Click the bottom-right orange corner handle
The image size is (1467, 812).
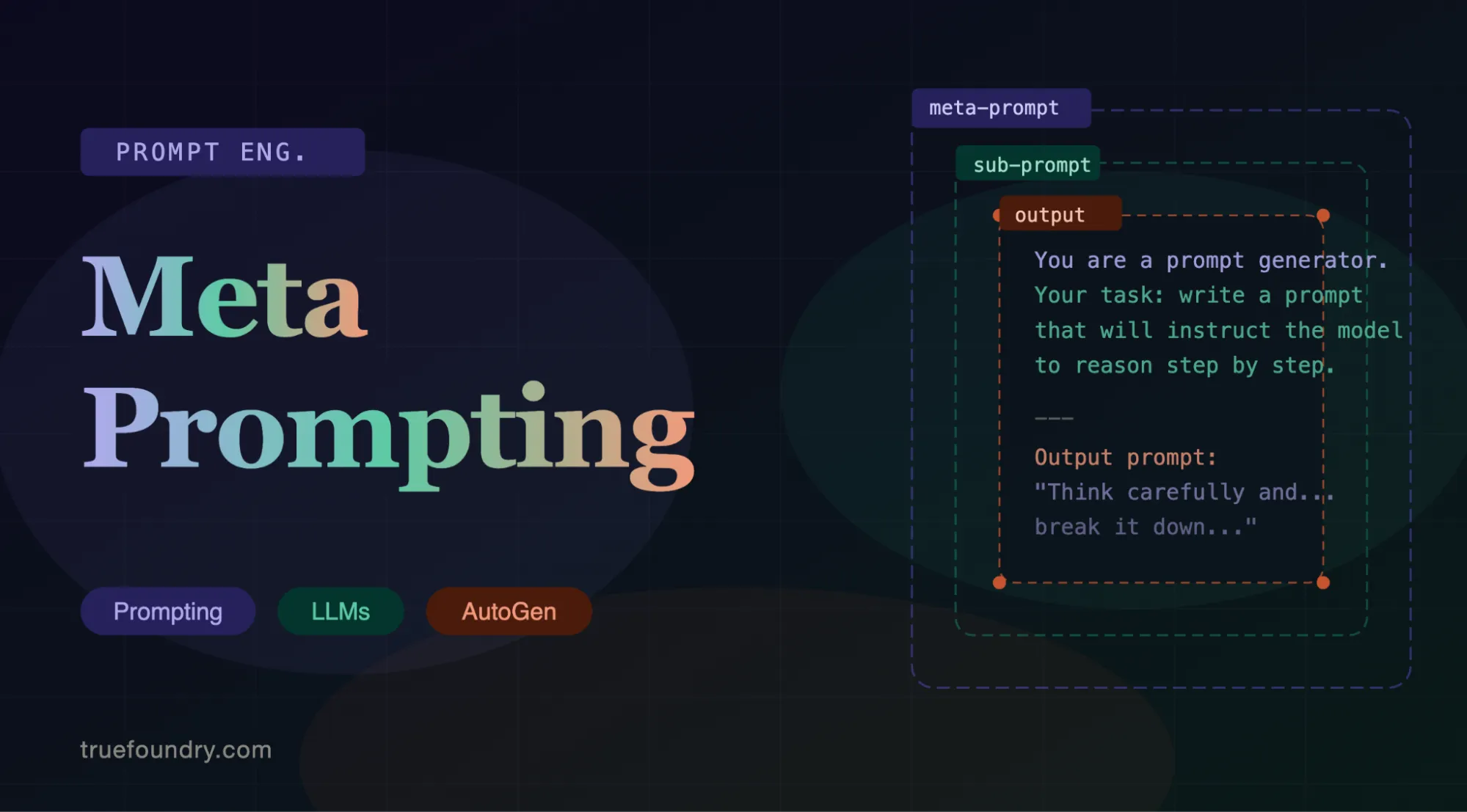point(1323,582)
